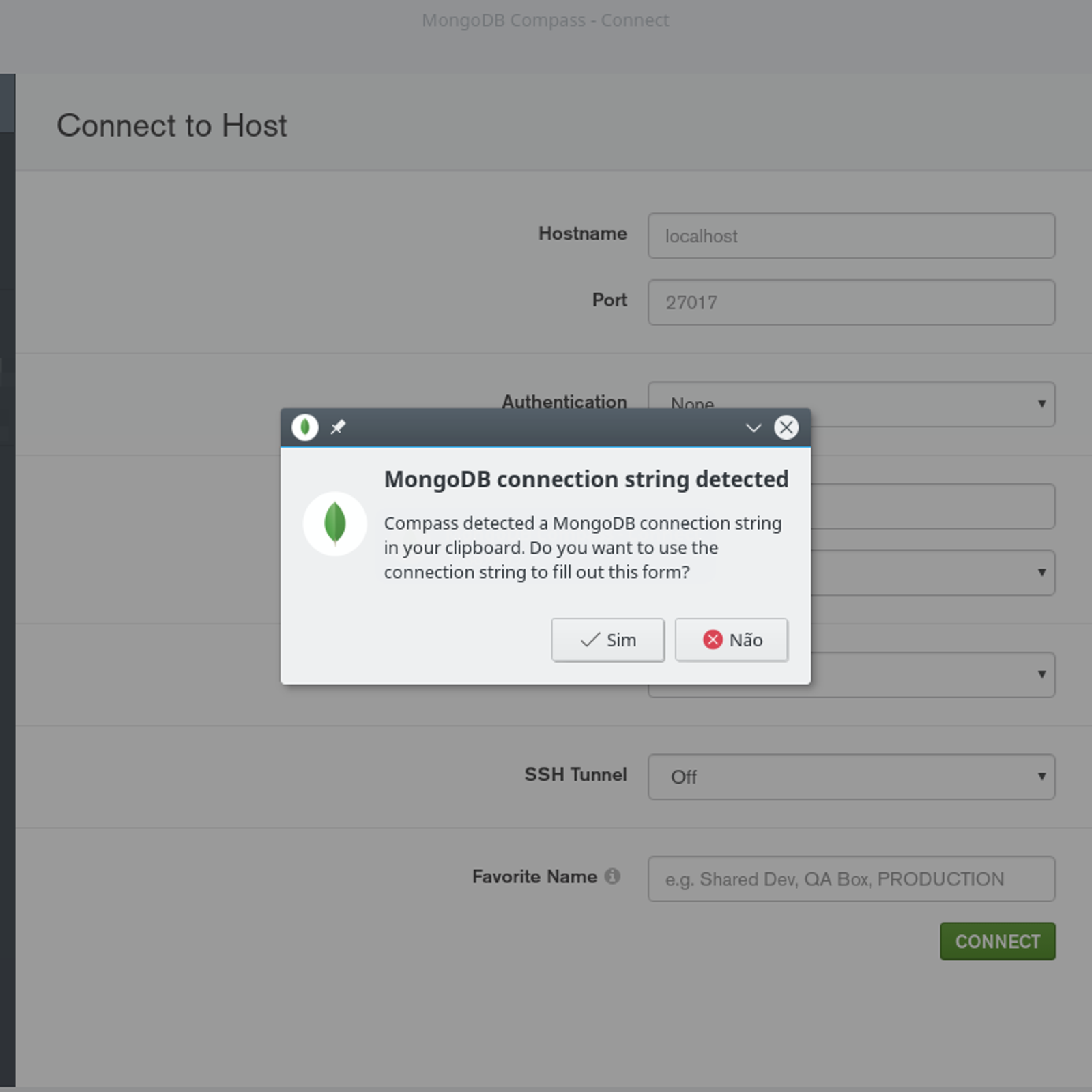The height and width of the screenshot is (1092, 1092).
Task: Click 'MongoDB connection string detected' heading
Action: pyautogui.click(x=586, y=479)
